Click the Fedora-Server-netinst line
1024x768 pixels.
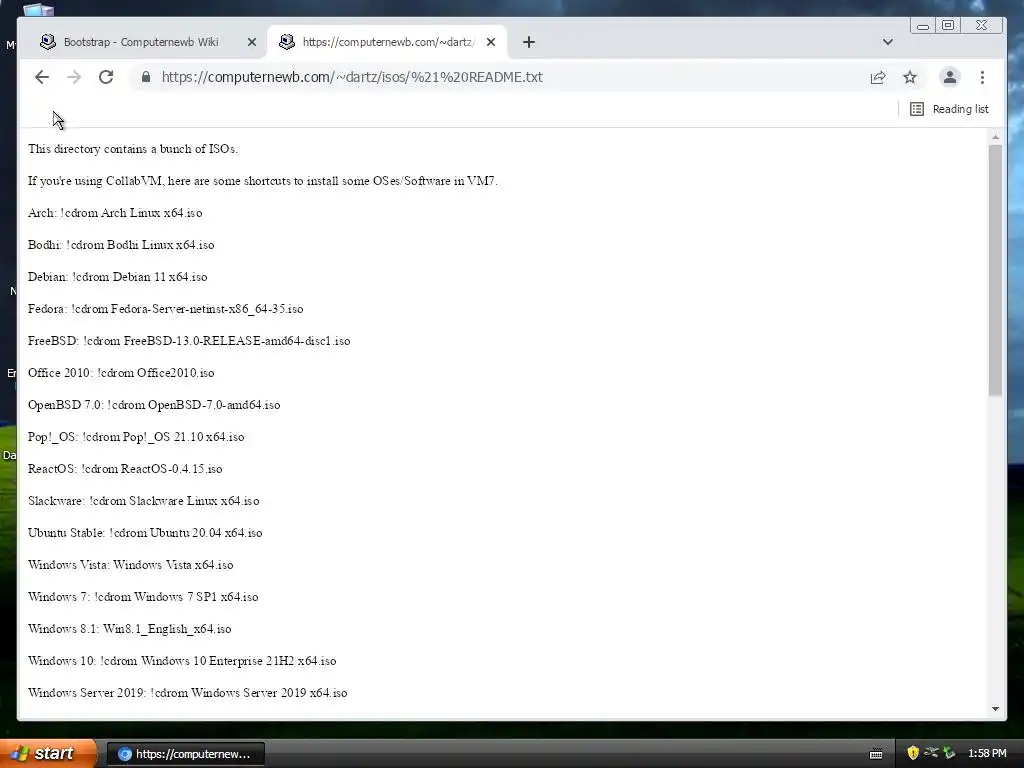click(165, 309)
